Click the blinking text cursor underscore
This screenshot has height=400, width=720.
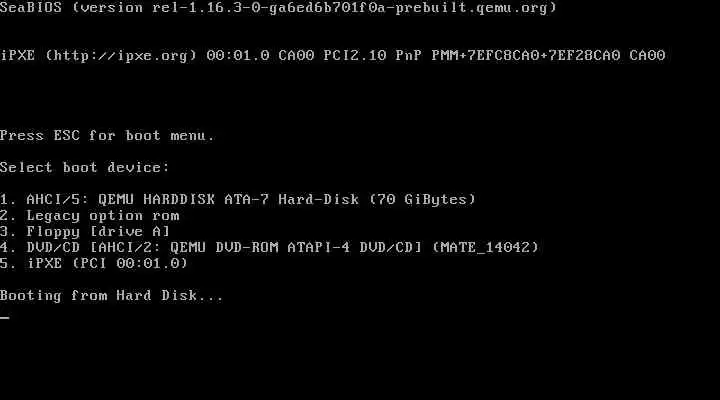tap(5, 317)
